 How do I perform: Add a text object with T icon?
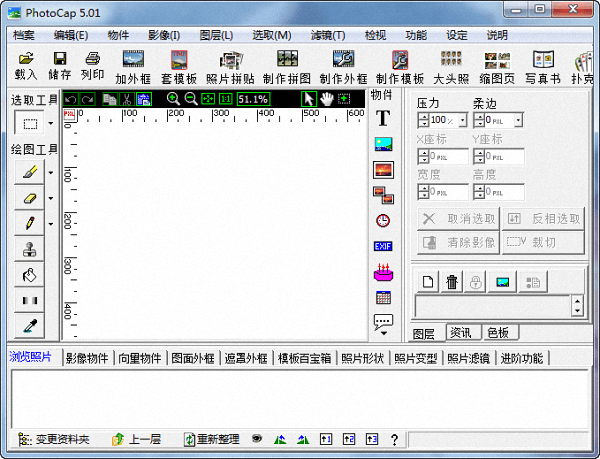(x=383, y=118)
